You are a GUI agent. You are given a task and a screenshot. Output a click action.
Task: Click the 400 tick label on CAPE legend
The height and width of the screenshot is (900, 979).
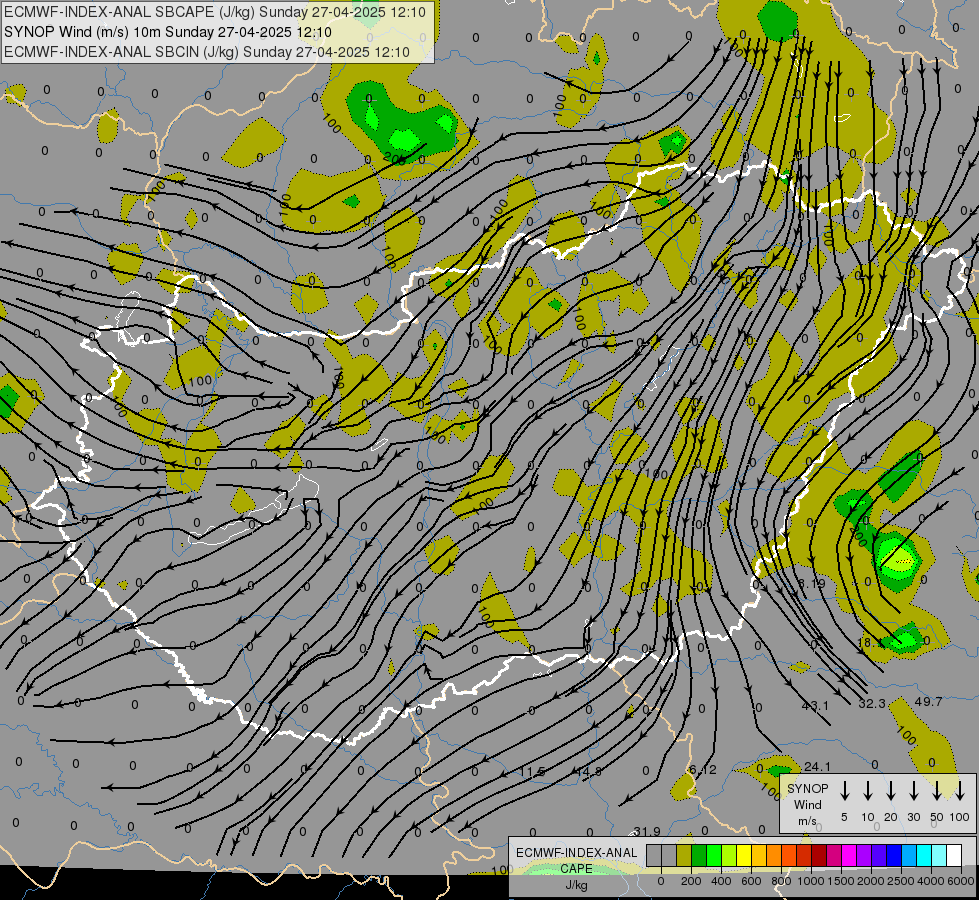pyautogui.click(x=721, y=881)
